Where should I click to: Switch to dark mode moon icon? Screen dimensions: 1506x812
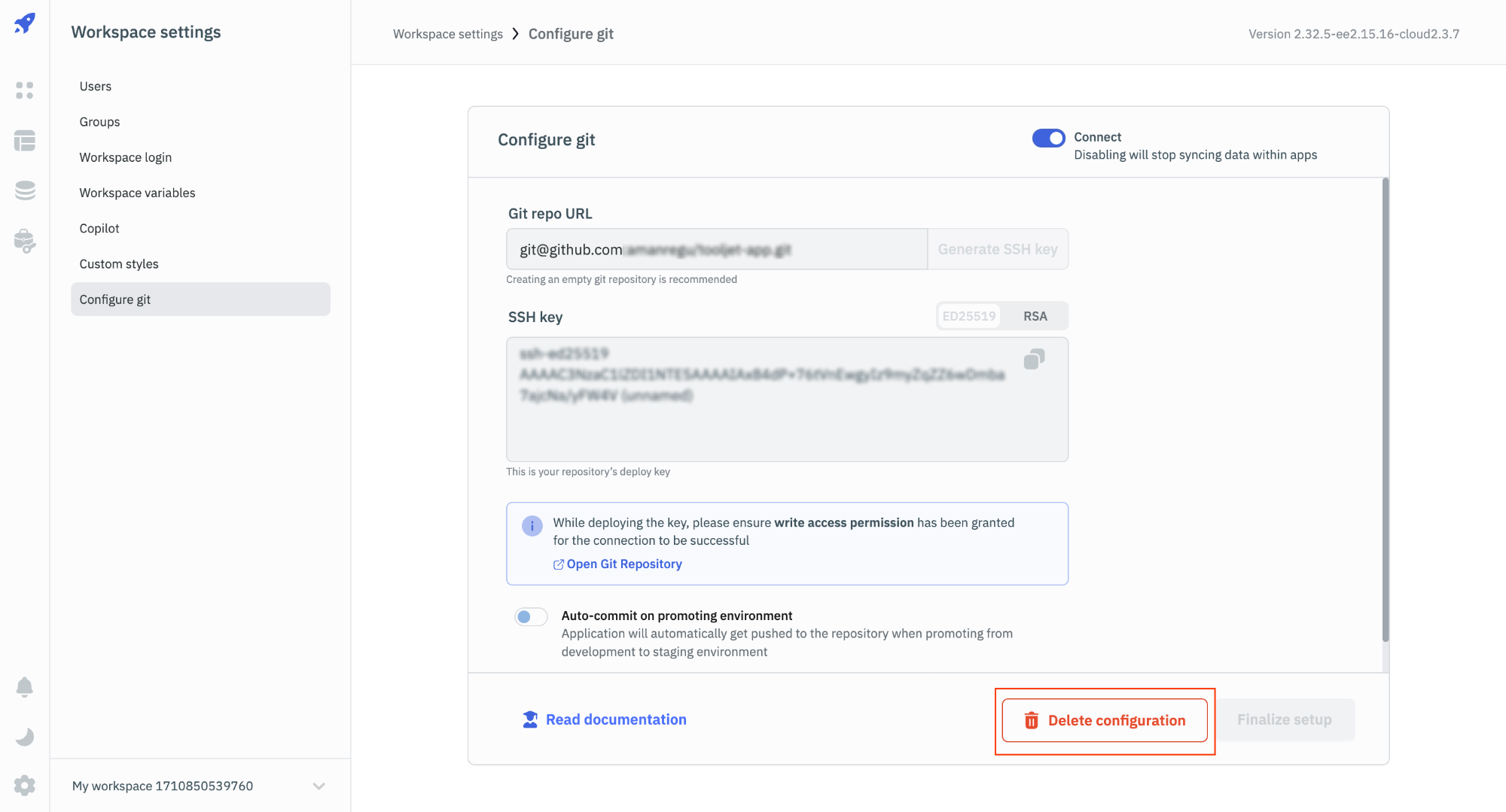click(25, 737)
